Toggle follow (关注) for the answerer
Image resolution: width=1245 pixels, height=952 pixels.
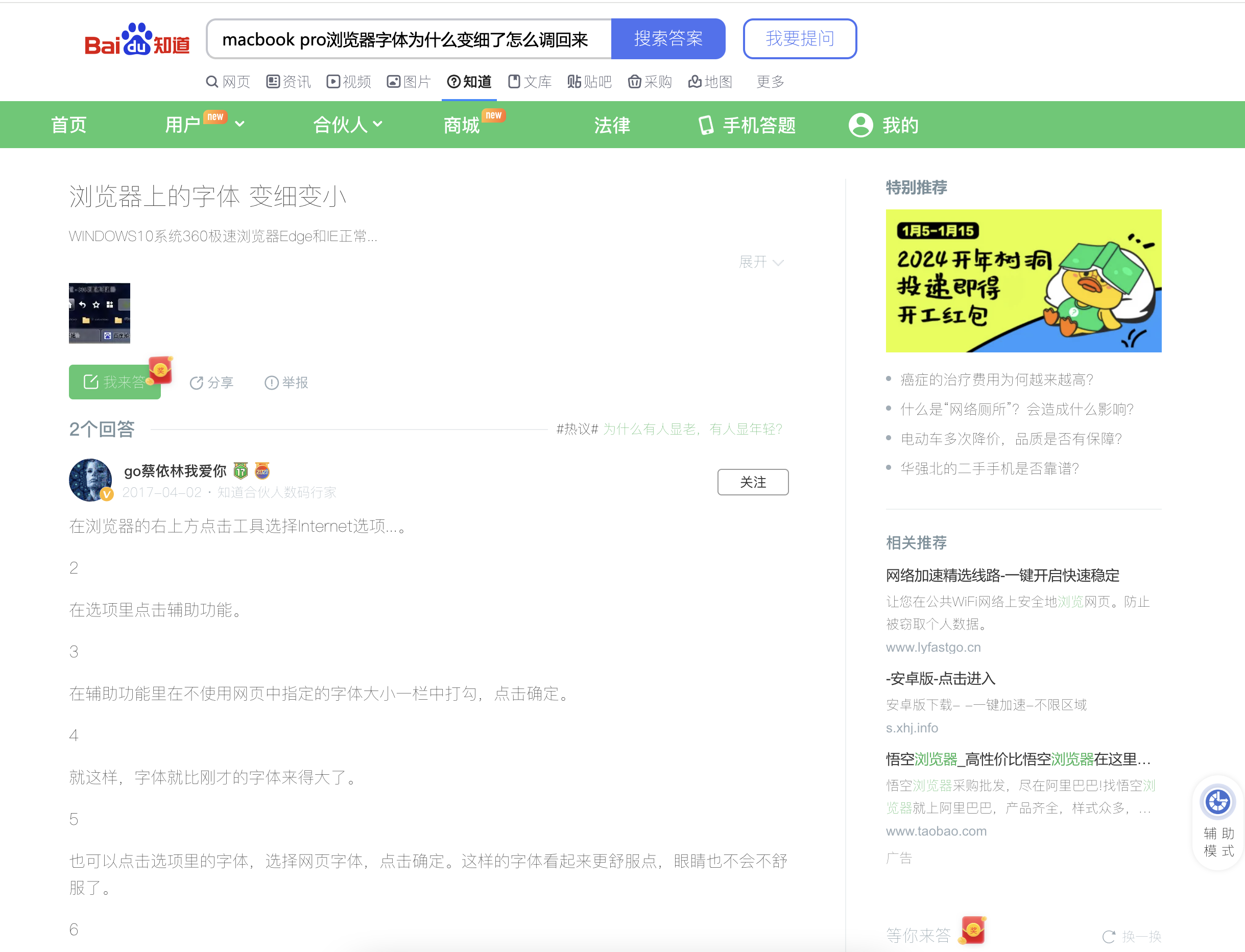753,482
